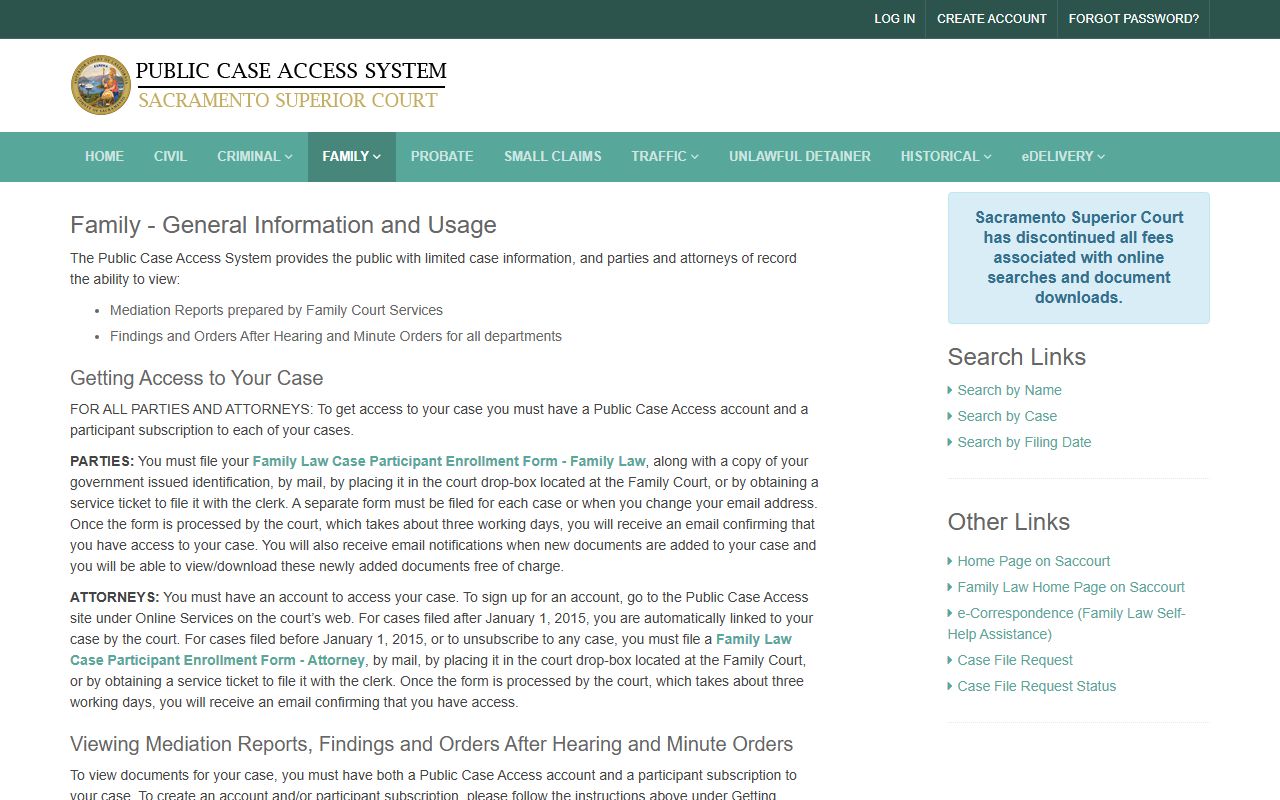Open the Case File Request Status link
The height and width of the screenshot is (800, 1280).
point(1037,686)
